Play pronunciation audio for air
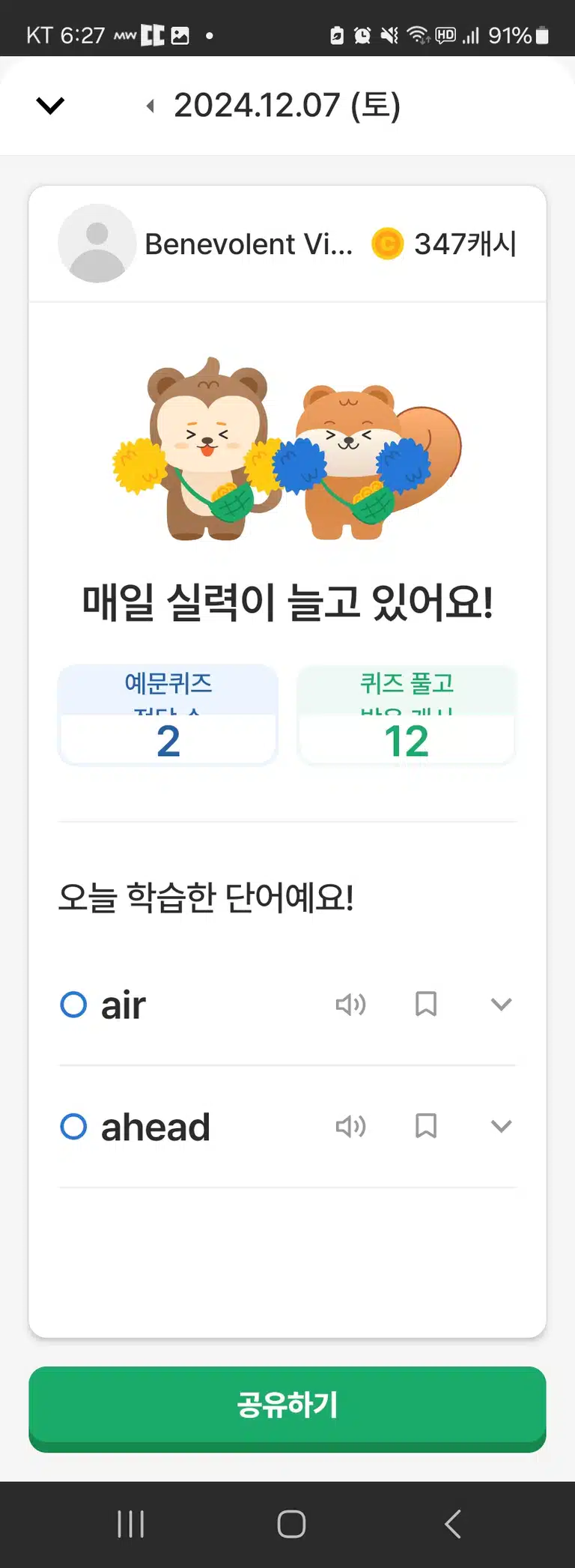The width and height of the screenshot is (575, 1568). click(350, 1004)
